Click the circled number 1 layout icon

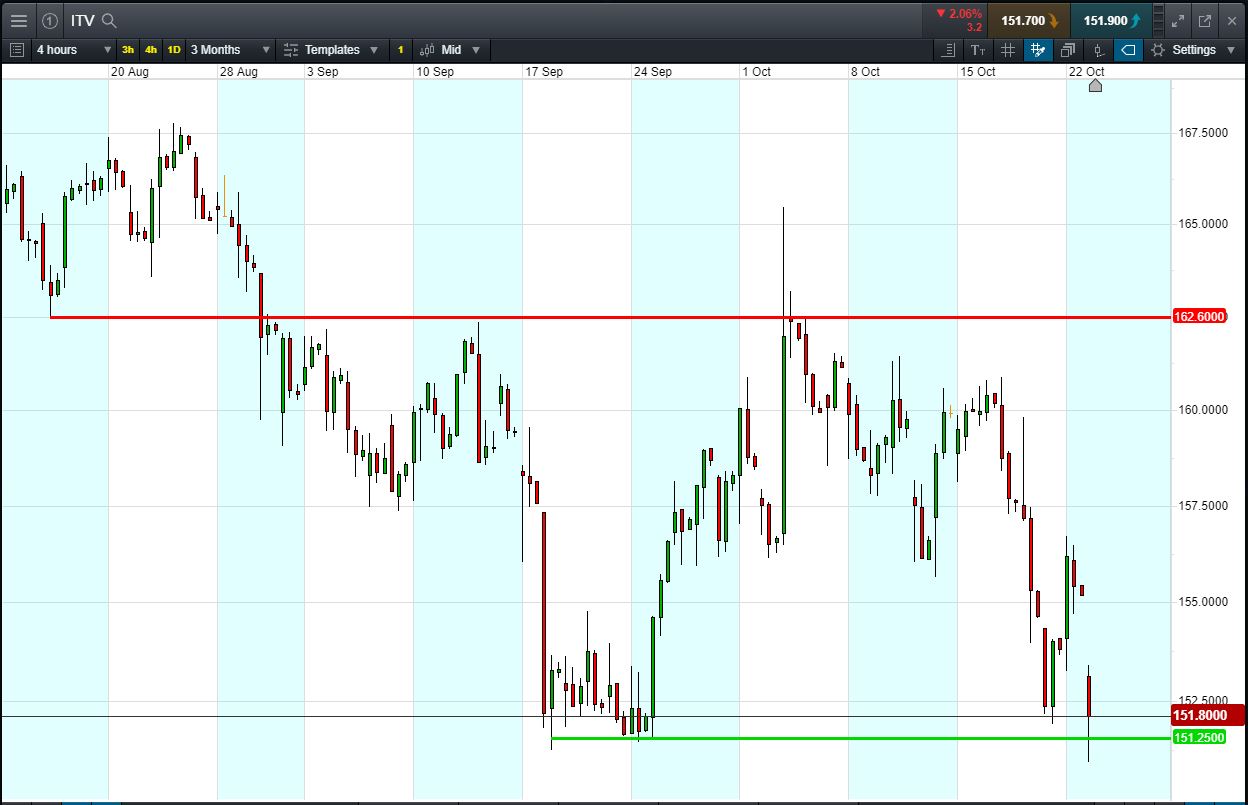[x=50, y=20]
